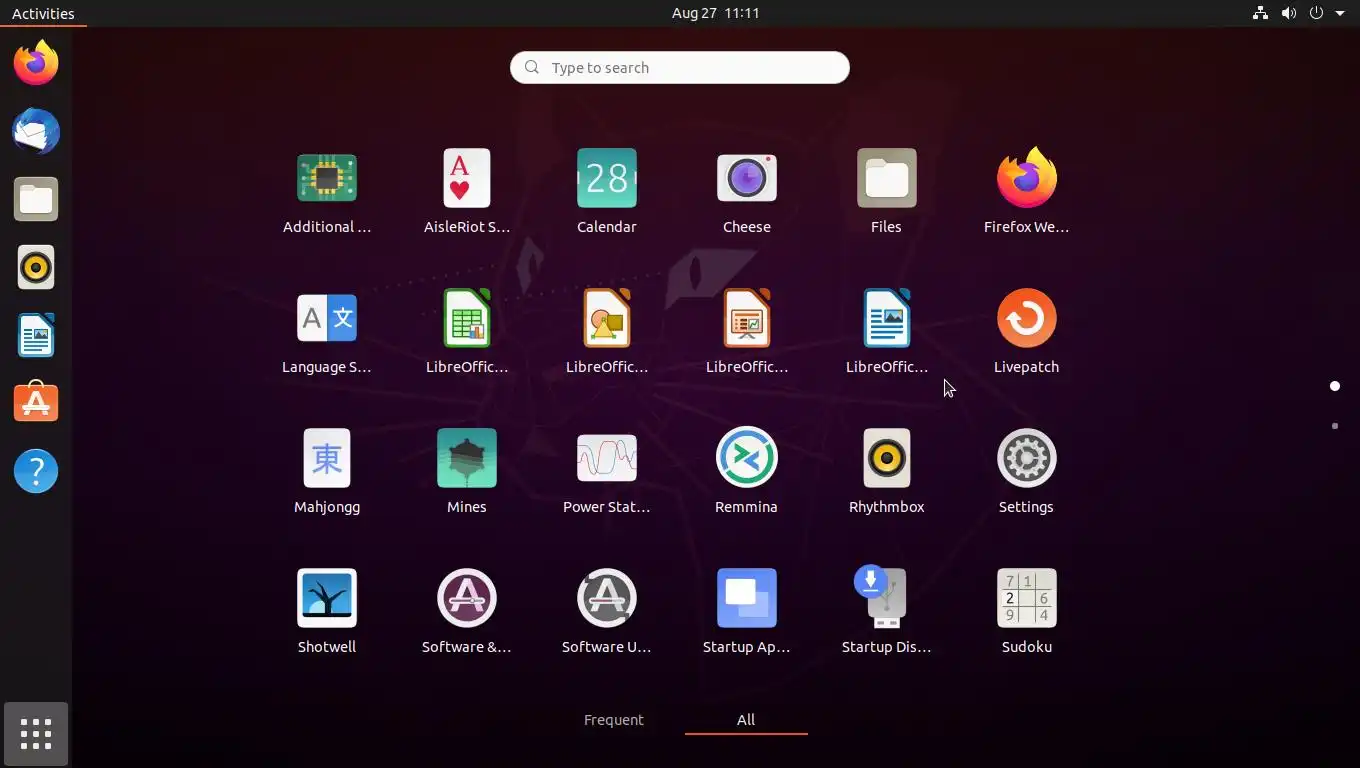Viewport: 1360px width, 768px height.
Task: Open Power Statistics
Action: pos(607,459)
